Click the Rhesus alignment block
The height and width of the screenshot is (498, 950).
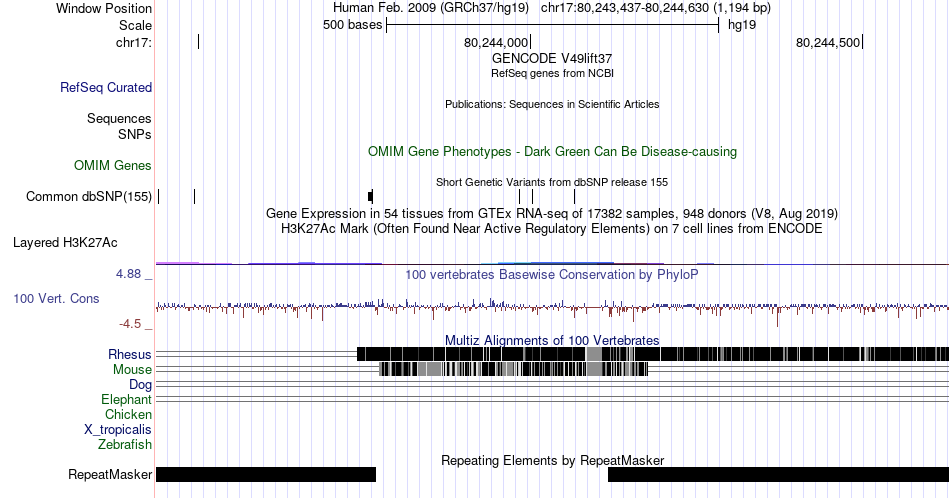click(x=653, y=354)
